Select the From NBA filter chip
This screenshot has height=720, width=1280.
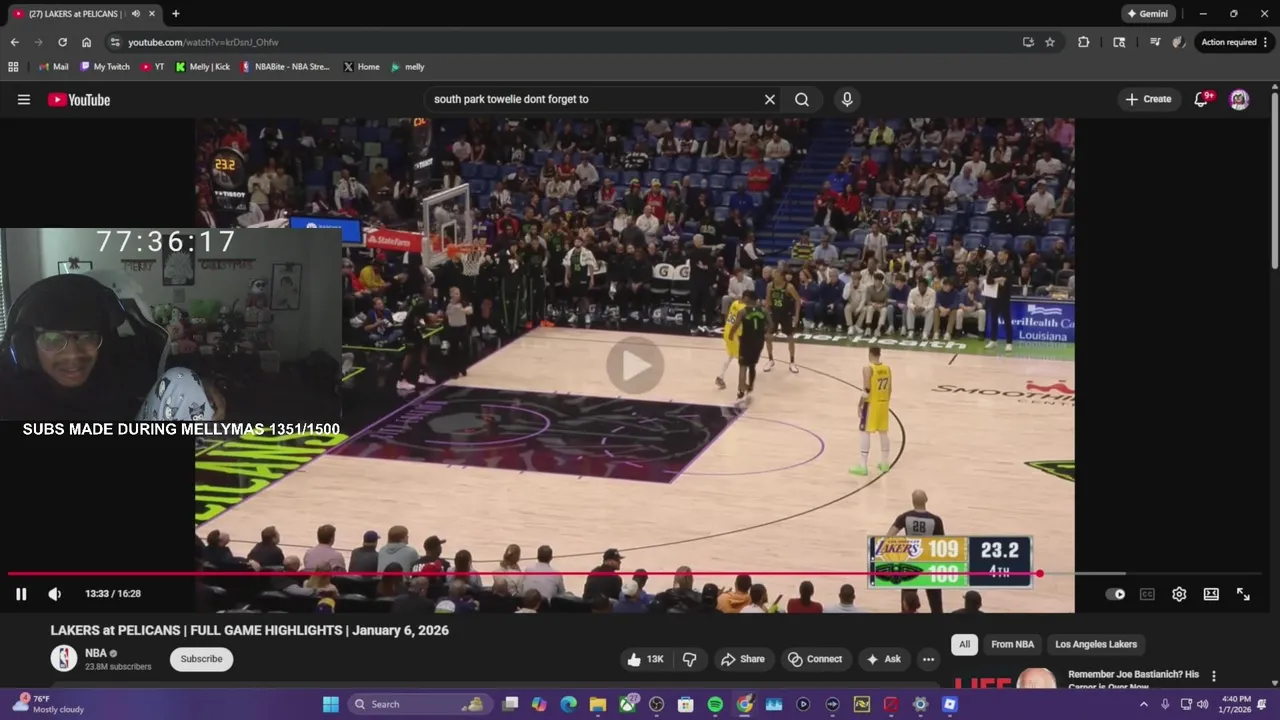tap(1012, 644)
